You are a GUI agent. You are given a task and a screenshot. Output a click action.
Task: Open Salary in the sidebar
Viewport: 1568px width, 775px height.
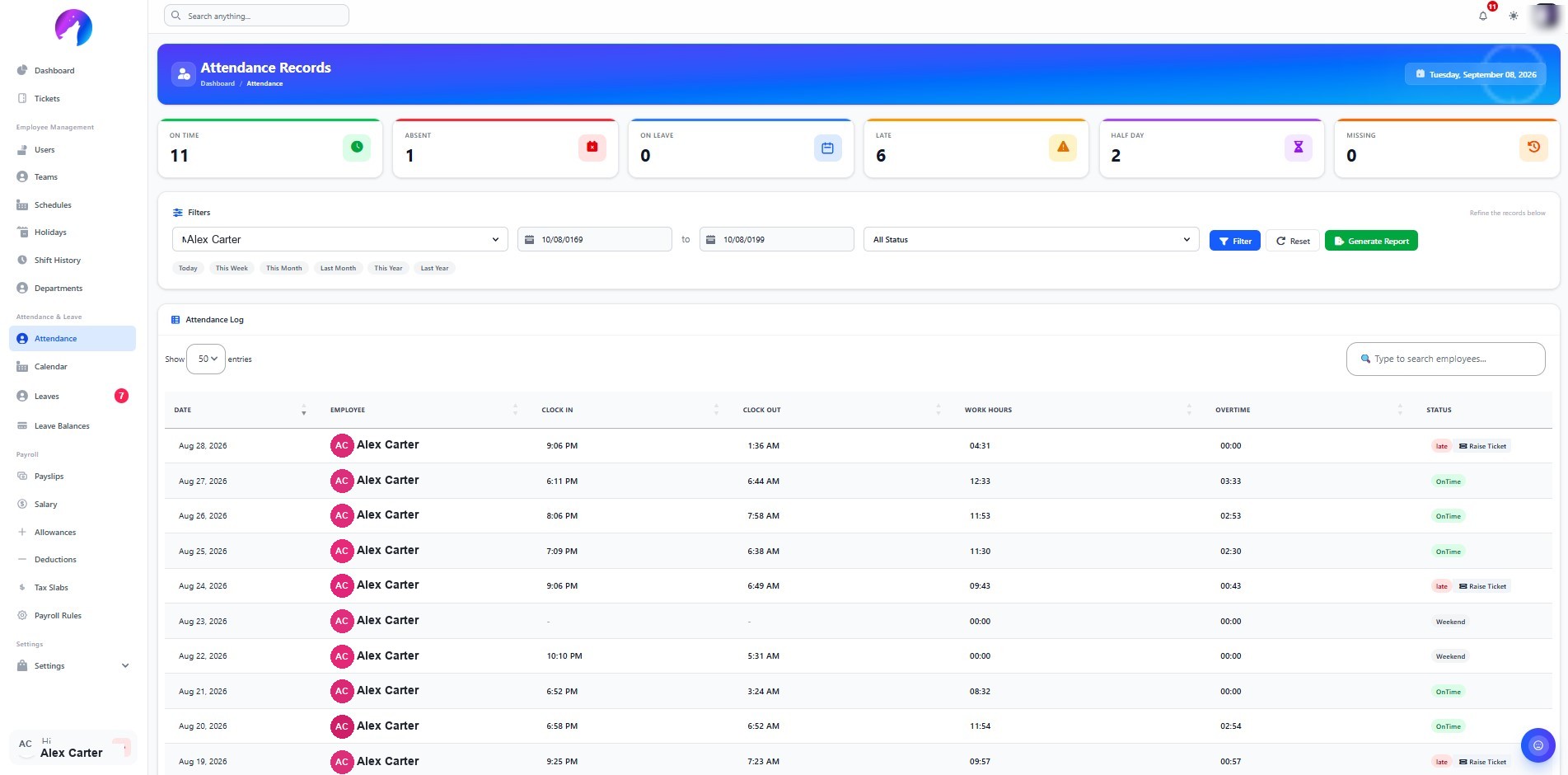[73, 504]
